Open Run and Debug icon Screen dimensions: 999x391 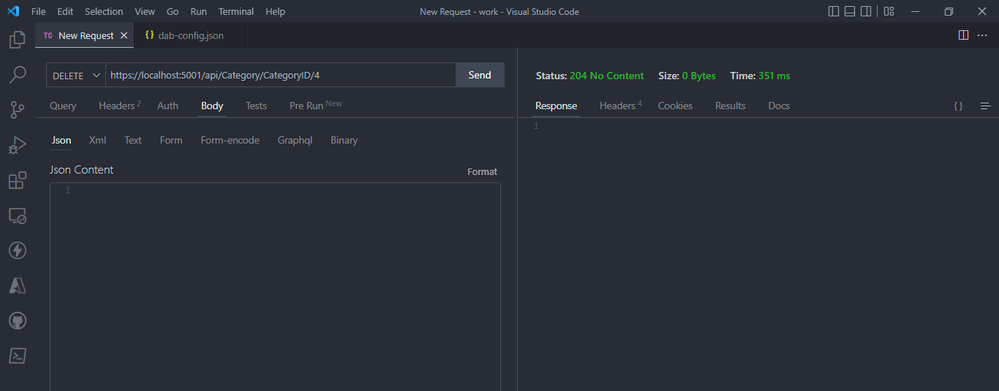pyautogui.click(x=17, y=145)
